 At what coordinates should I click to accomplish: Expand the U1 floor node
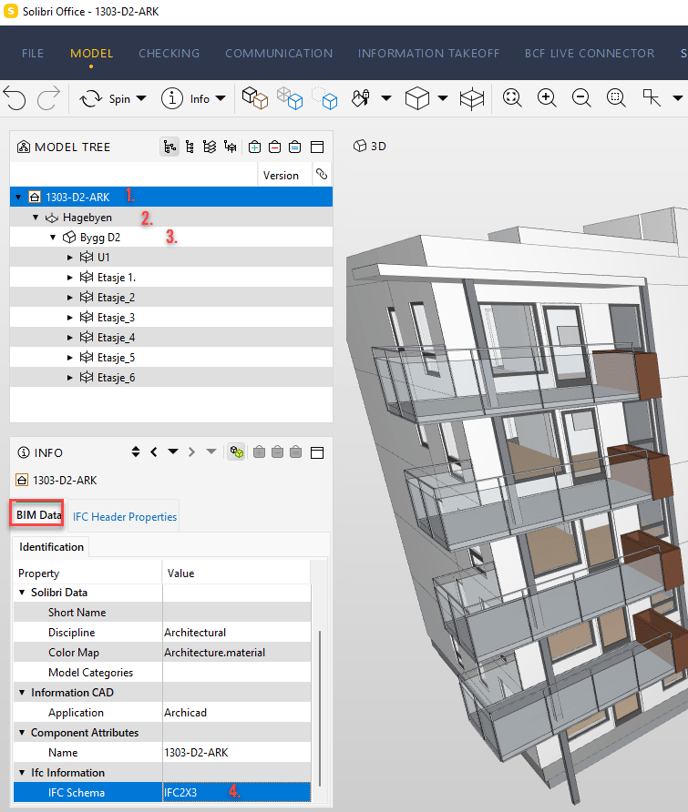point(70,257)
